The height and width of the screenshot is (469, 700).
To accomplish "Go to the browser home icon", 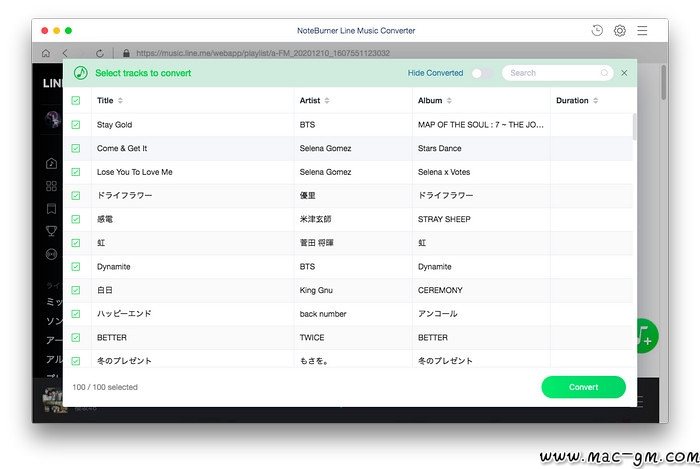I will click(x=46, y=53).
